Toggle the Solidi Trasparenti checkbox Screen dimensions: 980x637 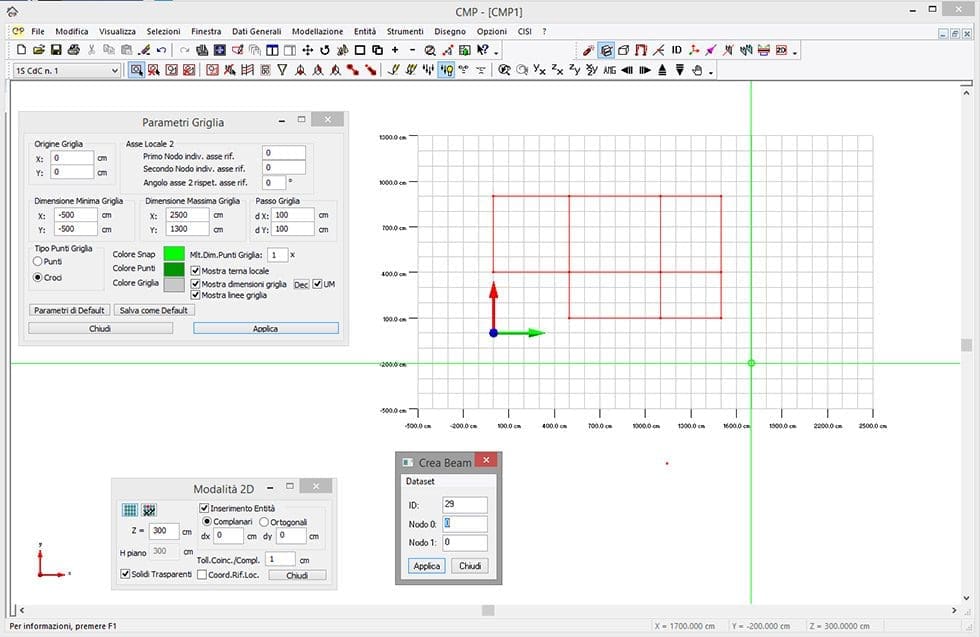pos(125,574)
